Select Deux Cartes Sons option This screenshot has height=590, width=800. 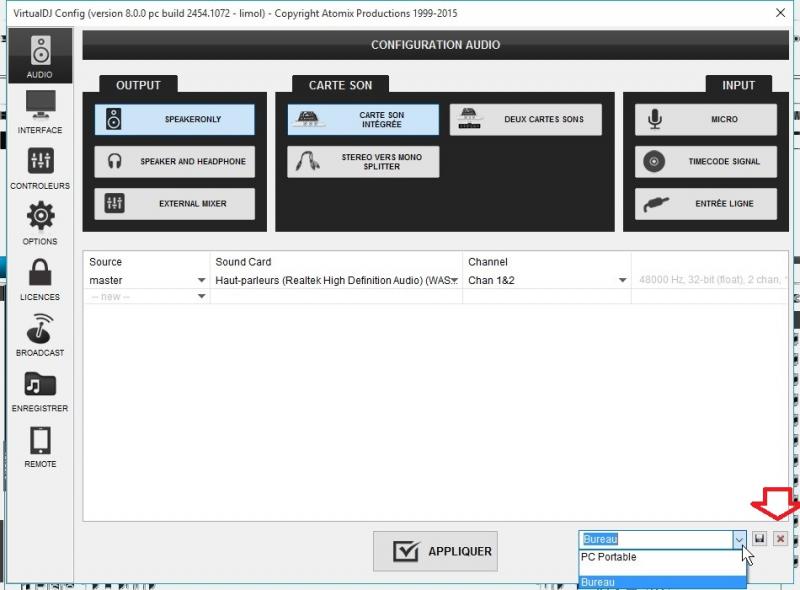[525, 120]
